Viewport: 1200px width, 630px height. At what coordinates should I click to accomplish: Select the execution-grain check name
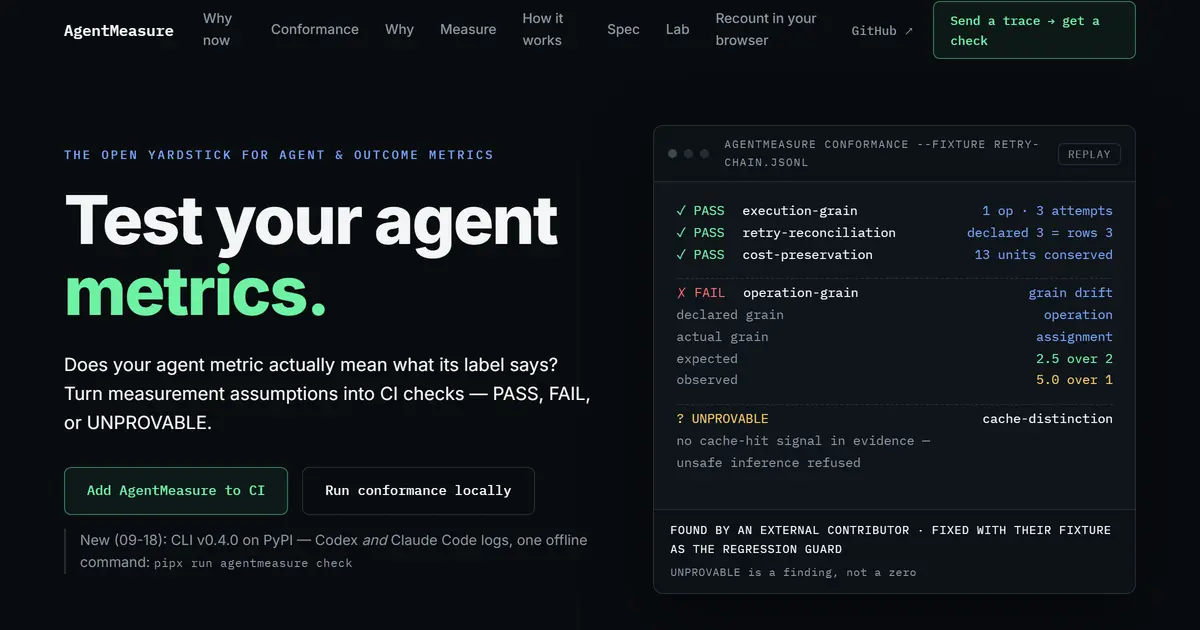[x=800, y=211]
